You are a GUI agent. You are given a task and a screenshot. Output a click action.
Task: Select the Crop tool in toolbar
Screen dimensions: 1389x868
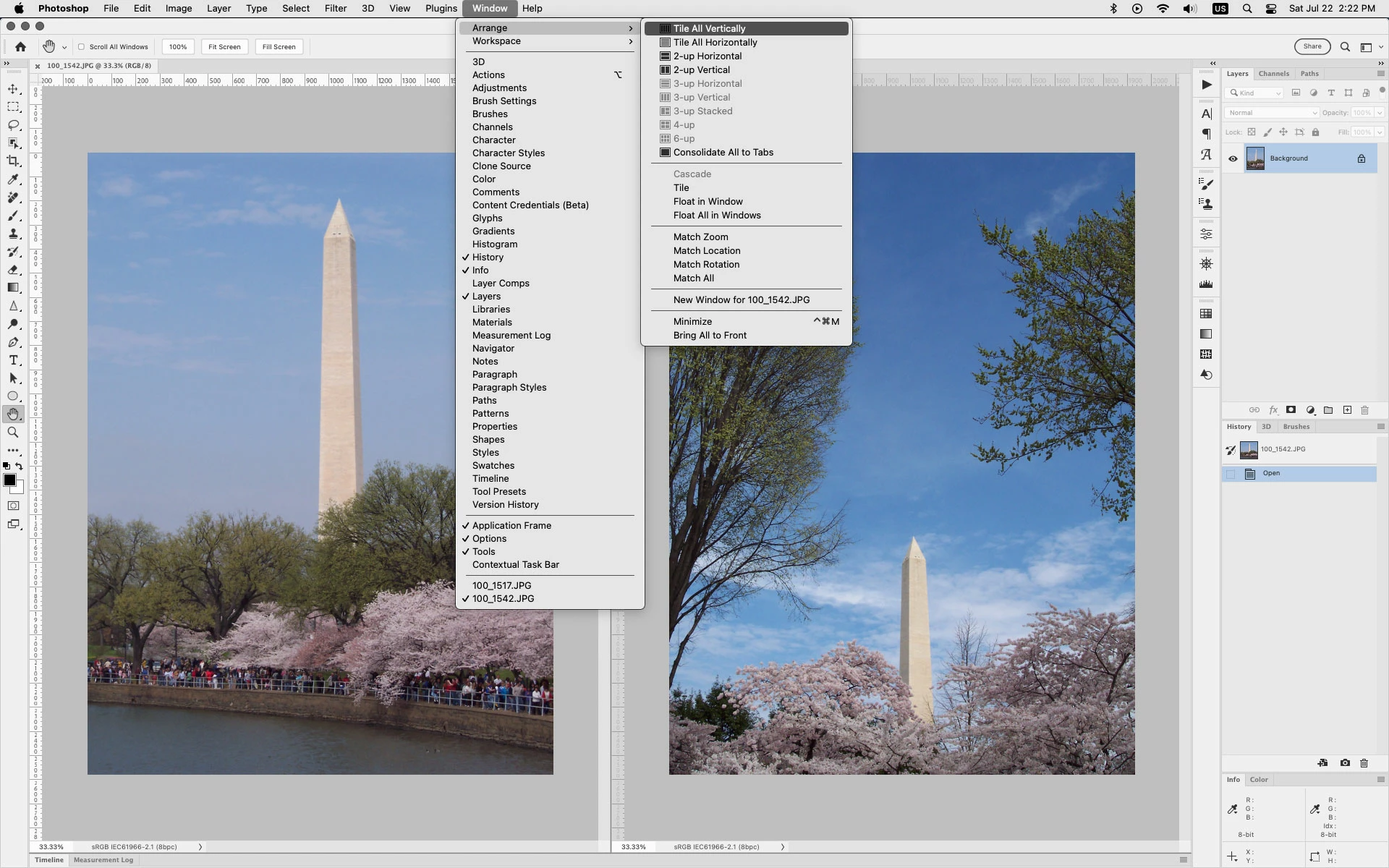(x=13, y=161)
